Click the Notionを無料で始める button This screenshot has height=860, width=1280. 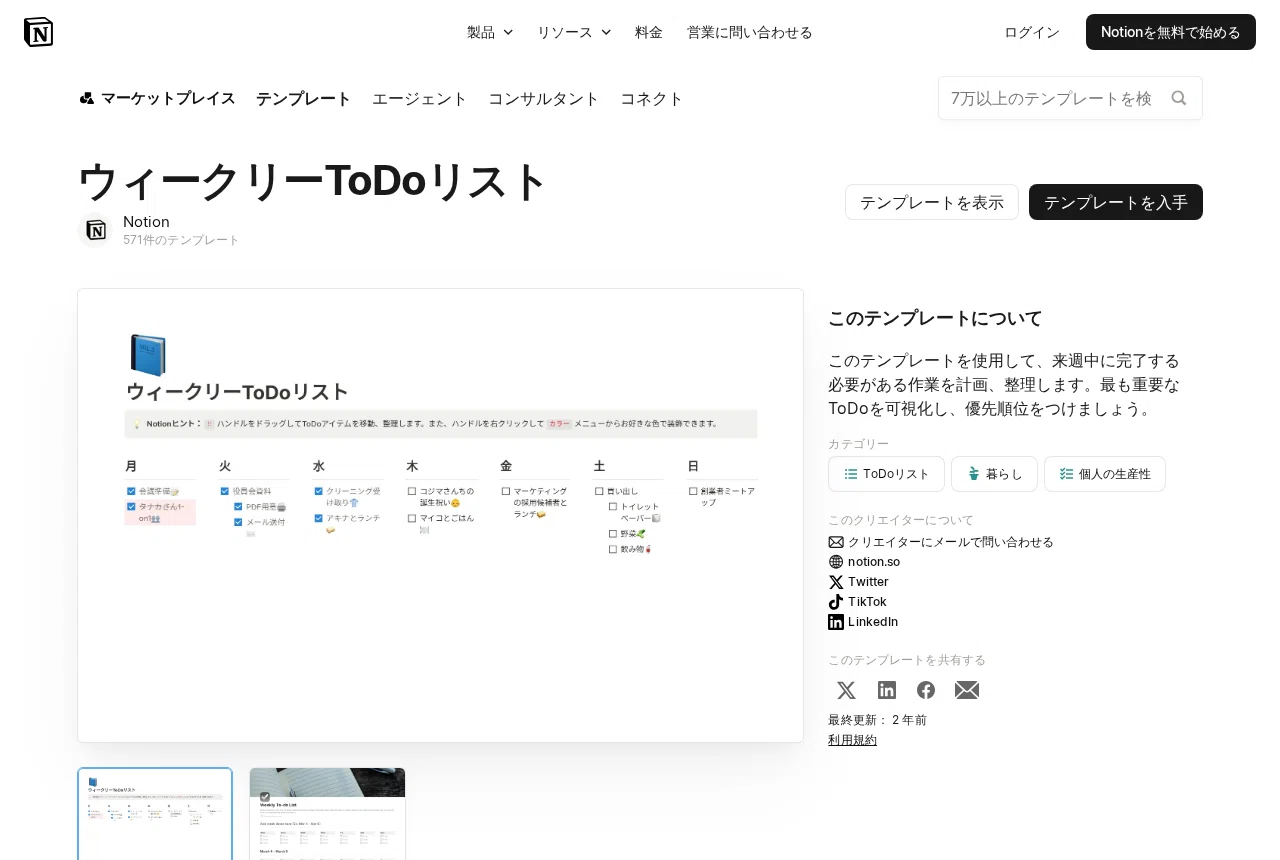[1171, 32]
